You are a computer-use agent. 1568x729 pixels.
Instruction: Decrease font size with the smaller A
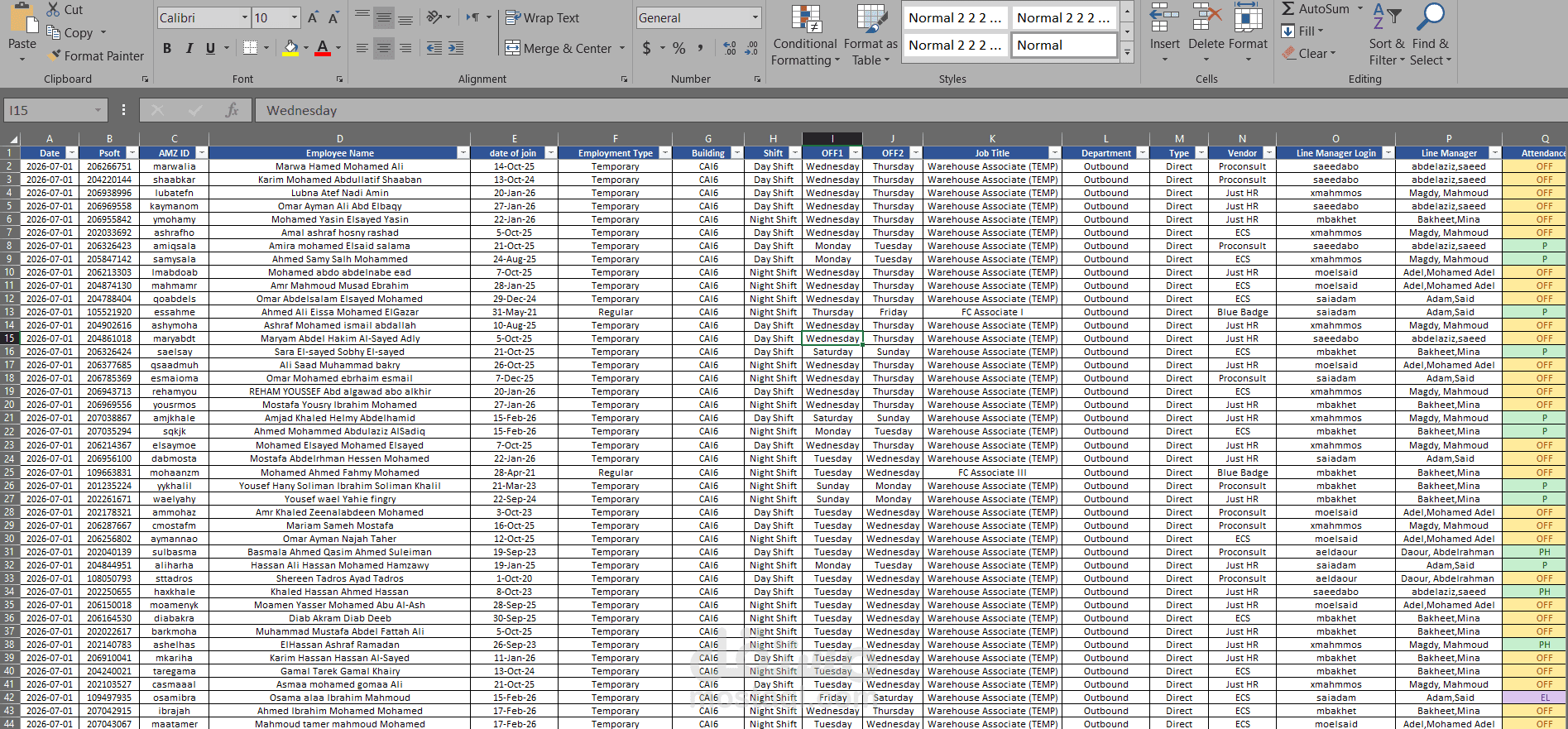point(333,17)
